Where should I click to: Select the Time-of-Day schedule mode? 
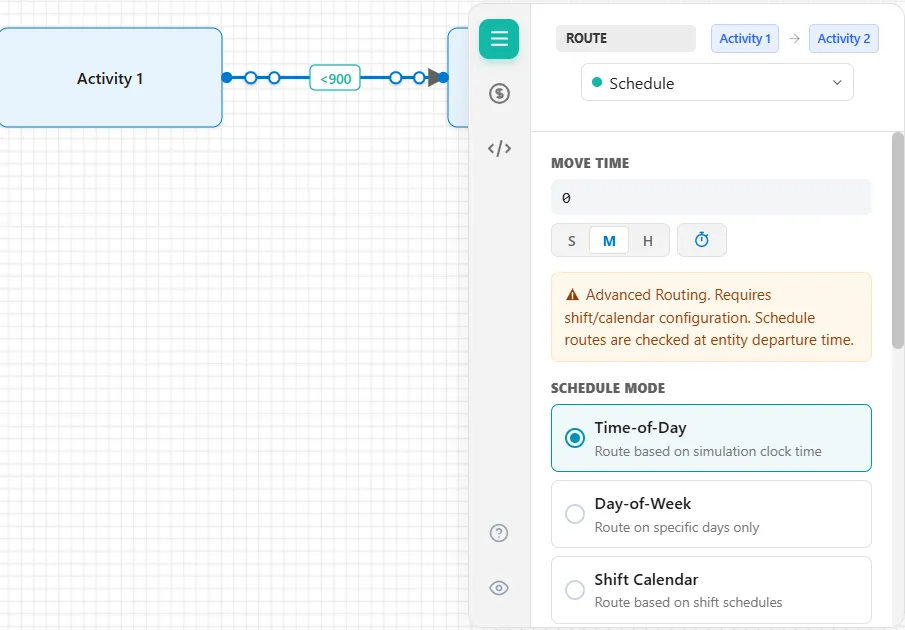click(711, 438)
